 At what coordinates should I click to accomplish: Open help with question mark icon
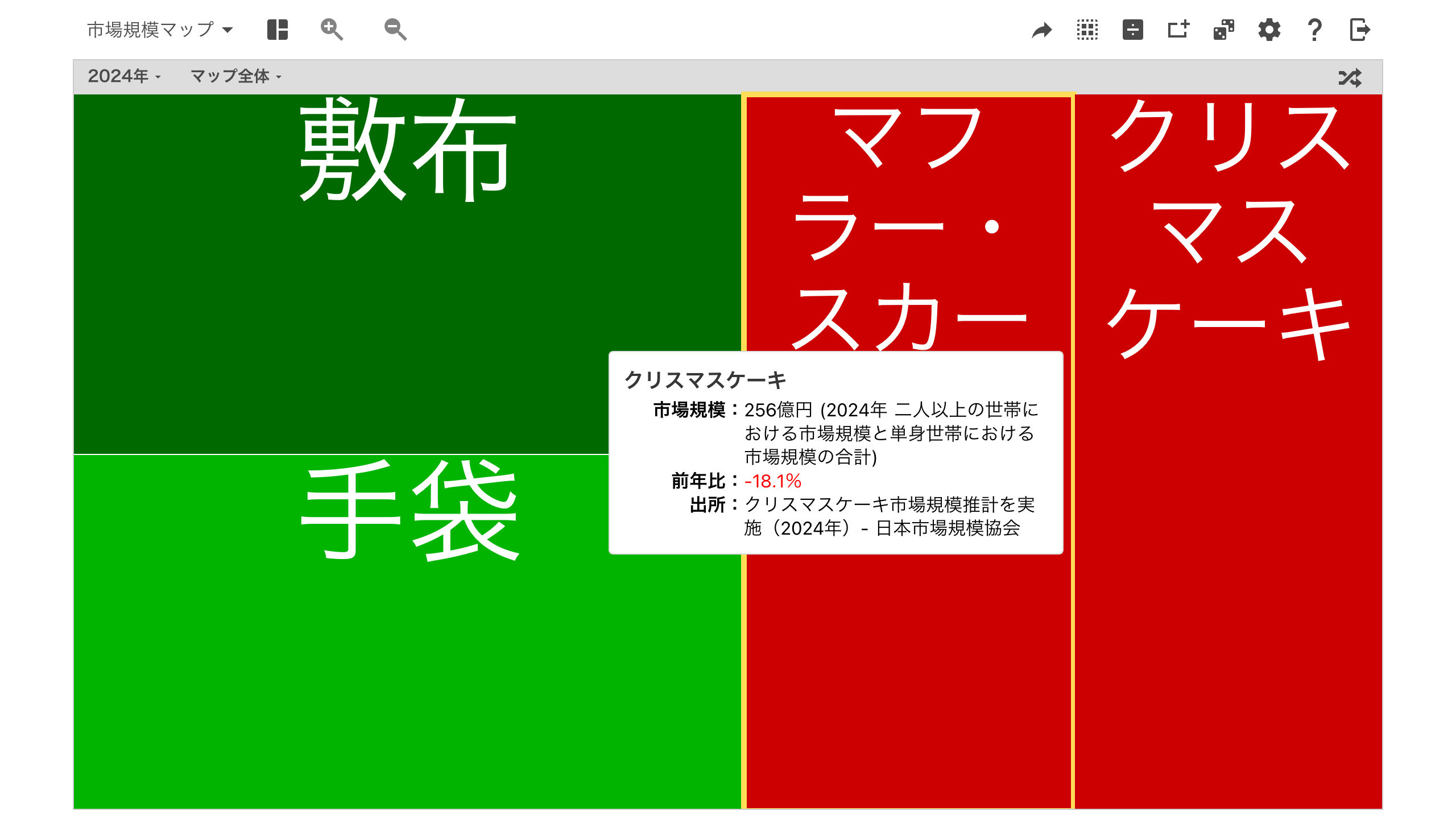click(1315, 30)
